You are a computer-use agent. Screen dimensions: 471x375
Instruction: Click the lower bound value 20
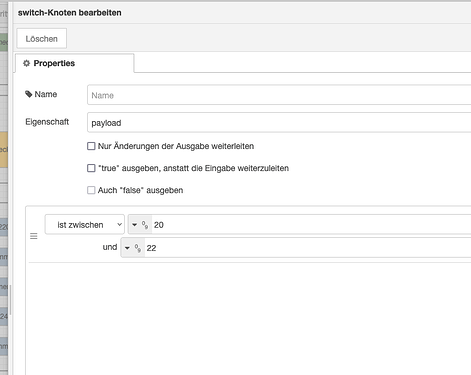159,225
